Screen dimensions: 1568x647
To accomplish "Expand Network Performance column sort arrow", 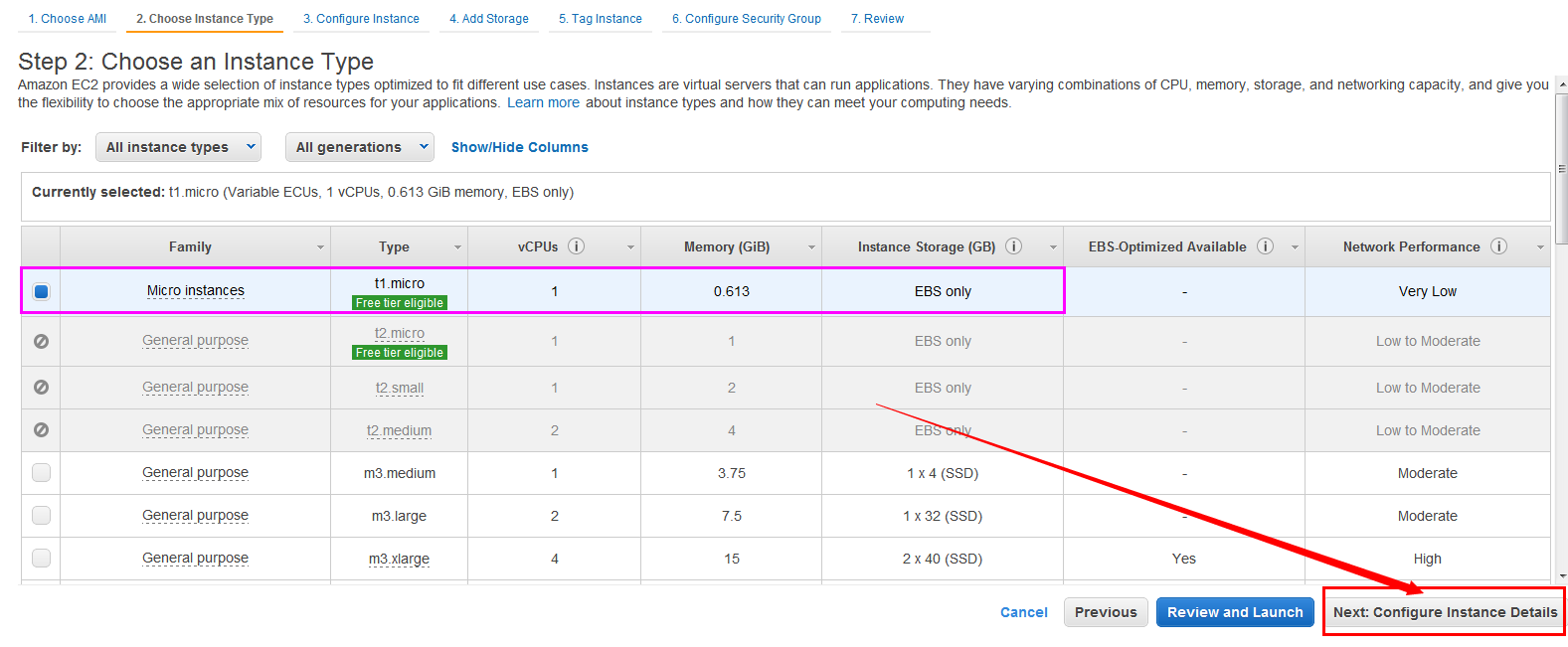I will point(1540,247).
